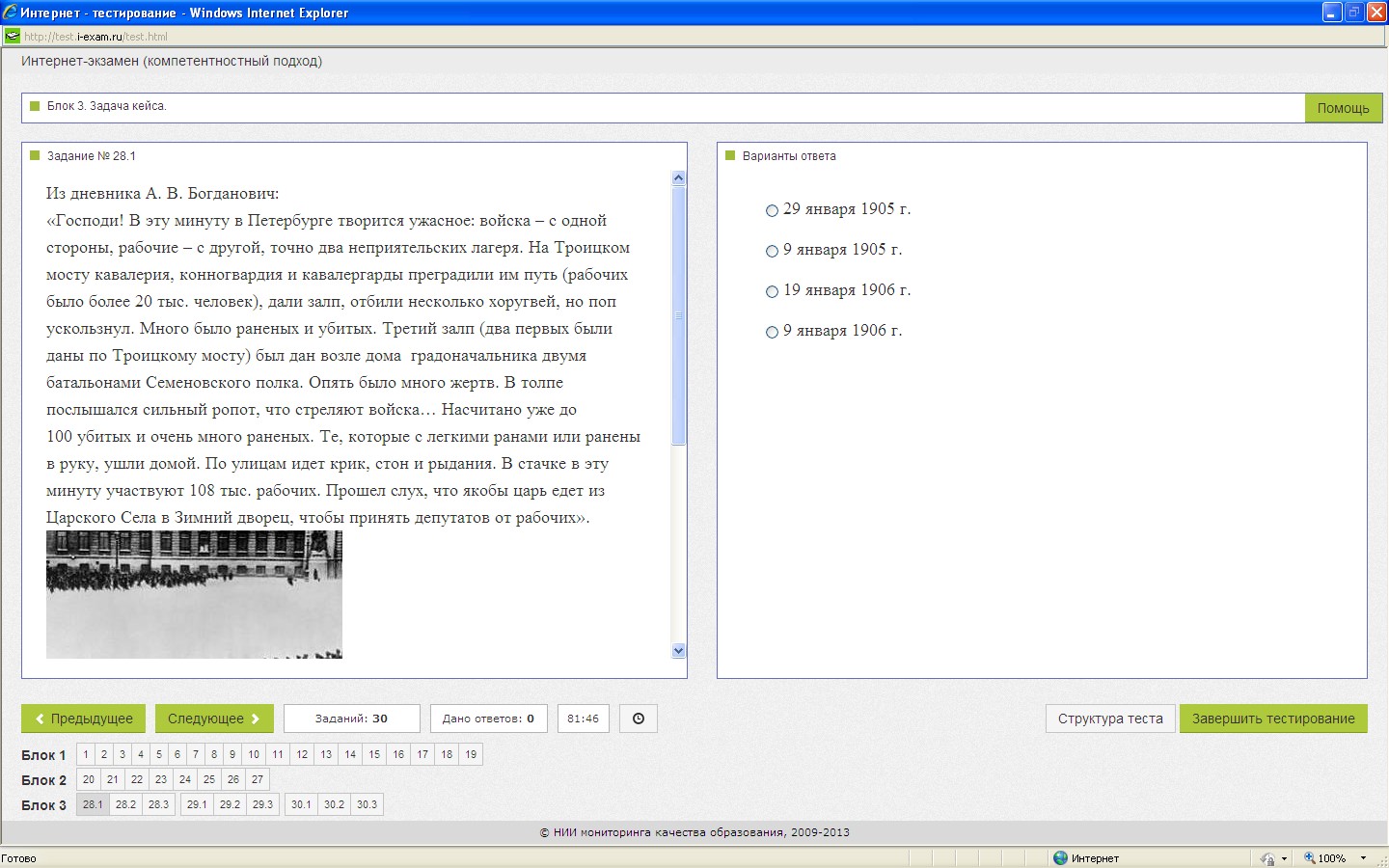Click the clock timer icon button
Viewport: 1389px width, 868px height.
(638, 719)
